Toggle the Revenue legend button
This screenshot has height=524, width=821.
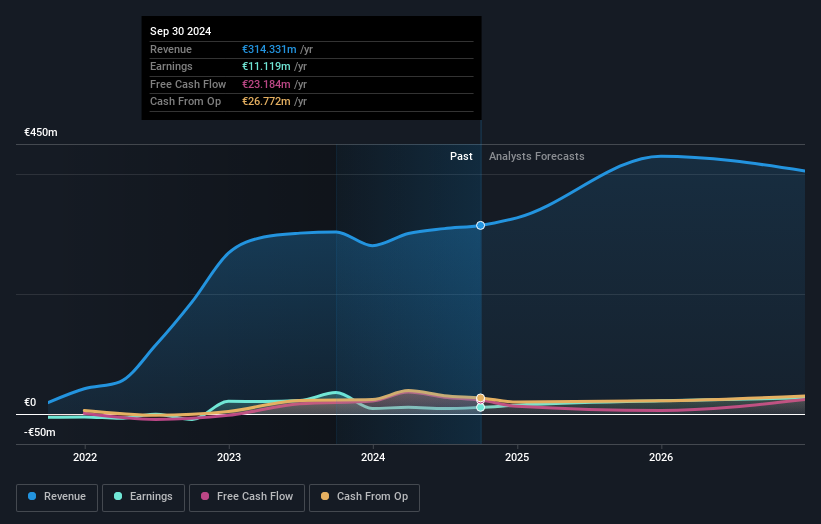point(57,497)
